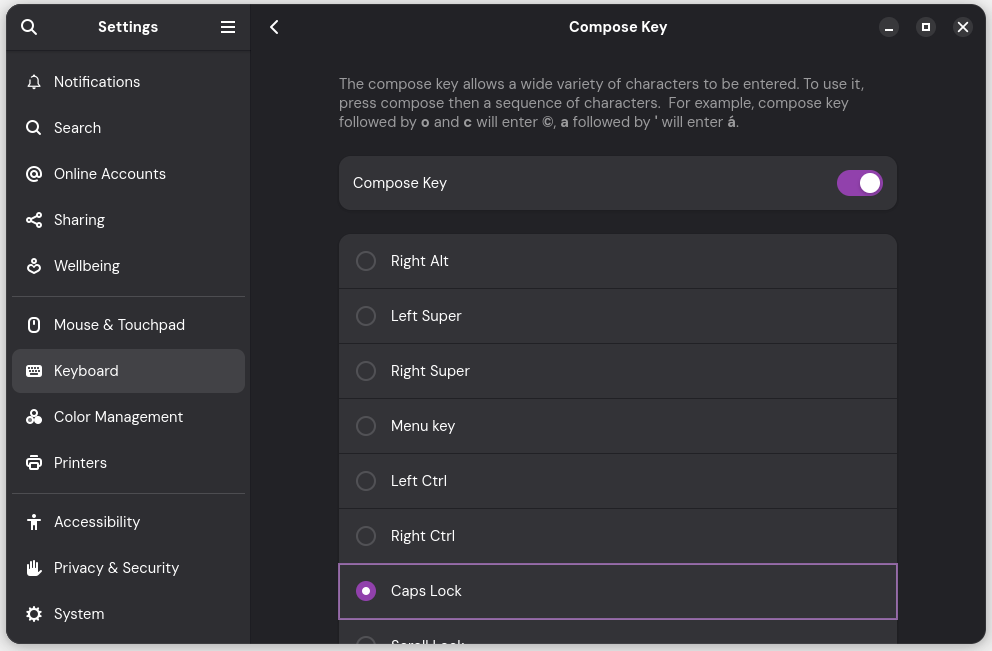Click the Wellbeing icon in sidebar

[34, 266]
